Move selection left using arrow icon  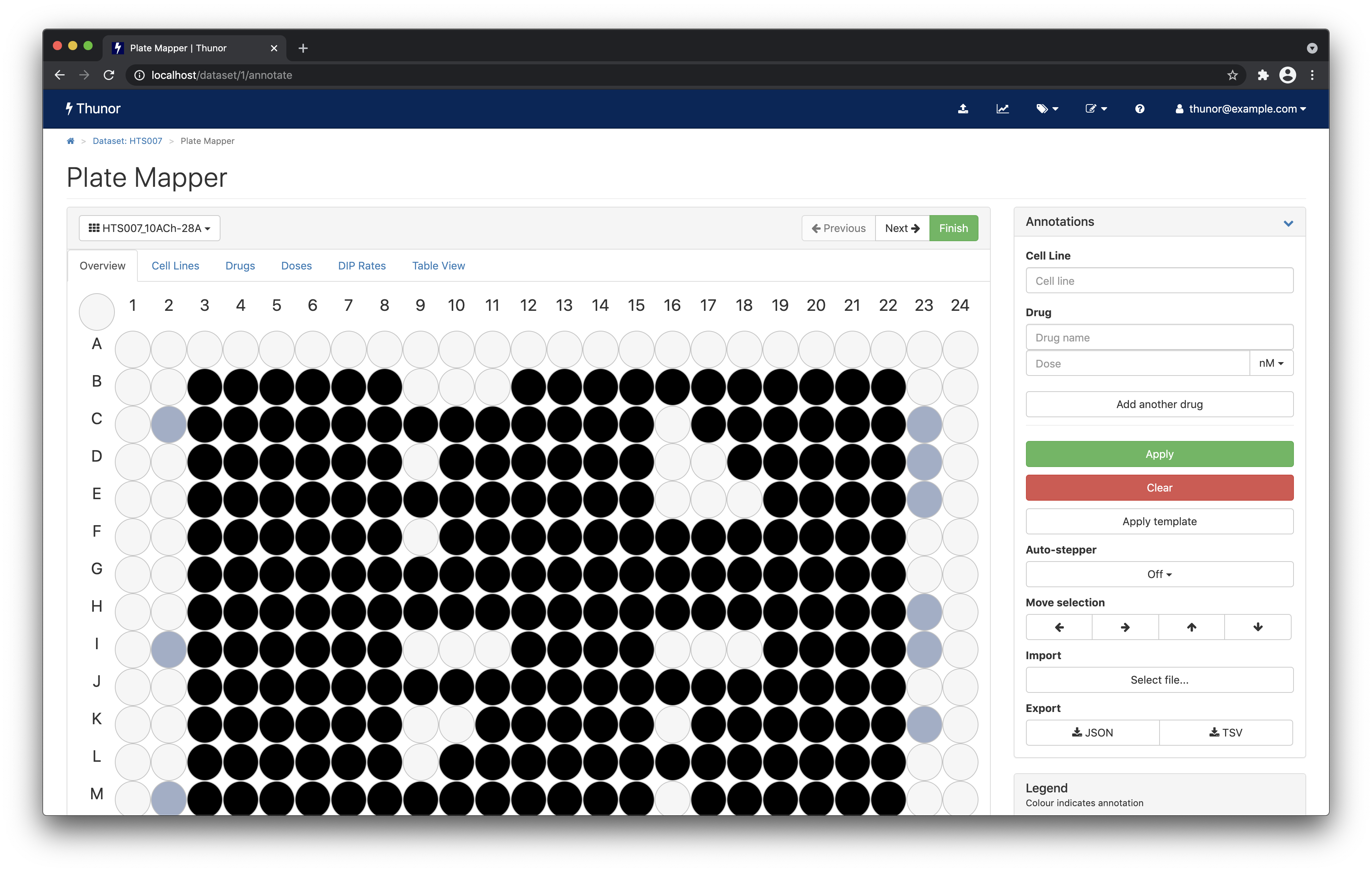click(x=1058, y=627)
